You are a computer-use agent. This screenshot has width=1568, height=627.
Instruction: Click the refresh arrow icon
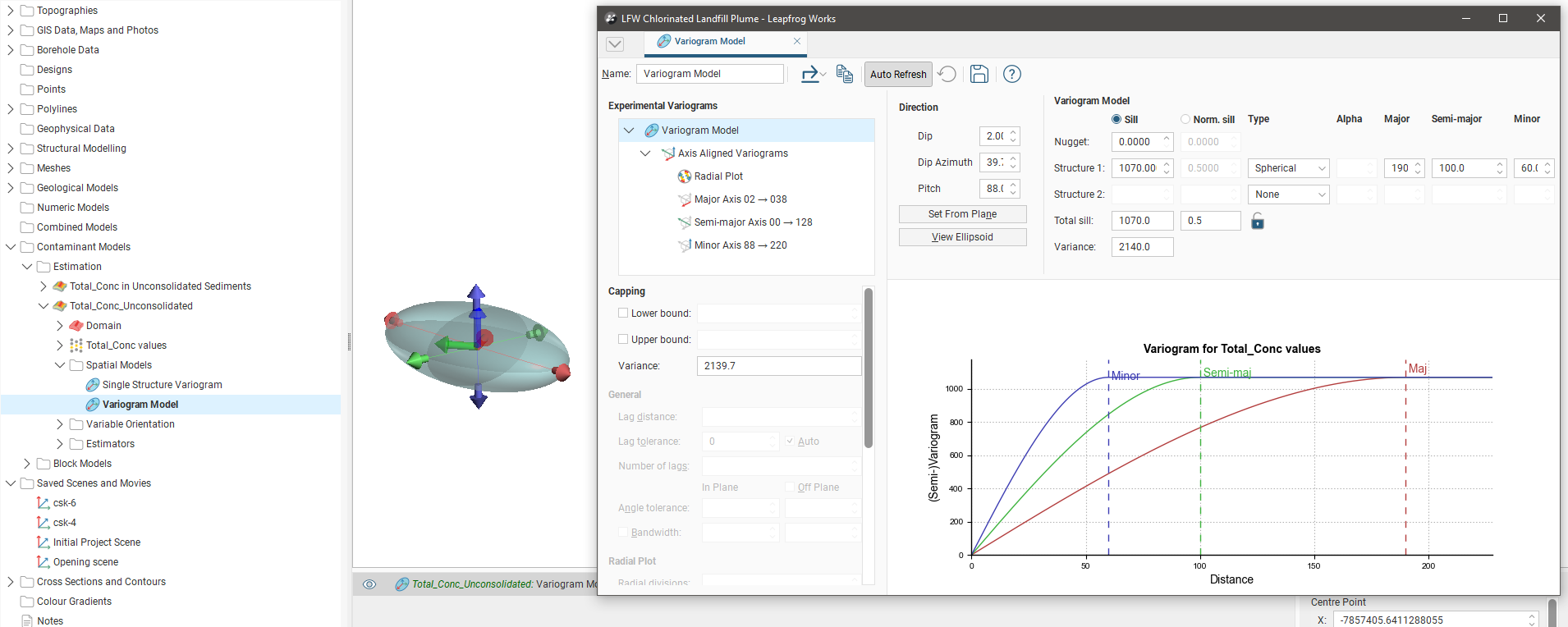pos(947,74)
